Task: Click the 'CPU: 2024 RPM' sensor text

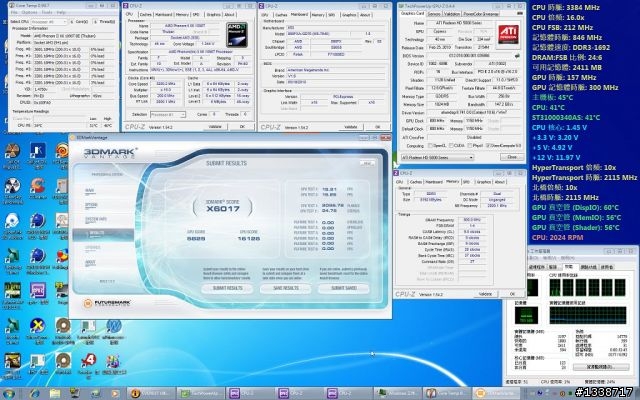Action: [557, 237]
